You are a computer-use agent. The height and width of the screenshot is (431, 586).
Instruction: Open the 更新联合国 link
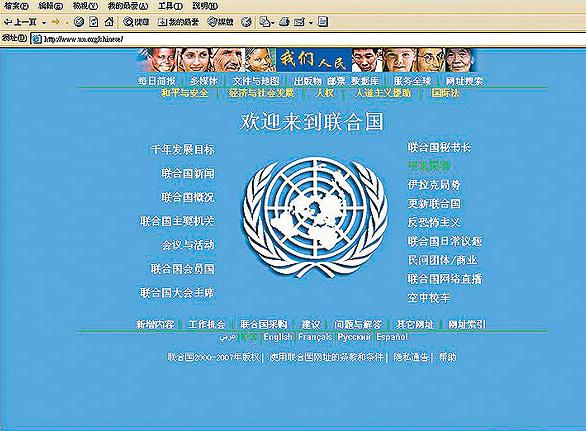pos(434,203)
